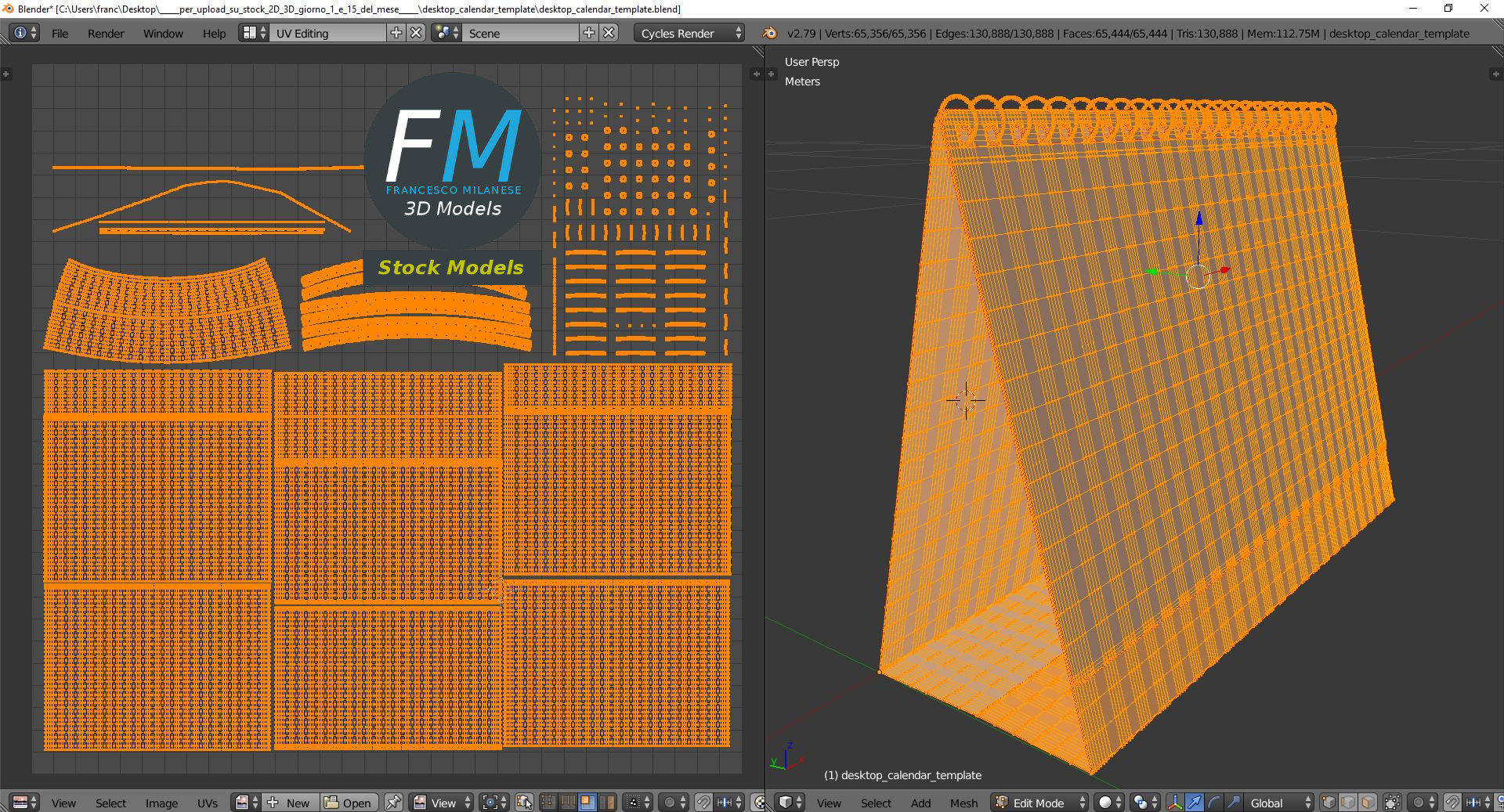Open the Global transform orientation dropdown

[x=1280, y=803]
